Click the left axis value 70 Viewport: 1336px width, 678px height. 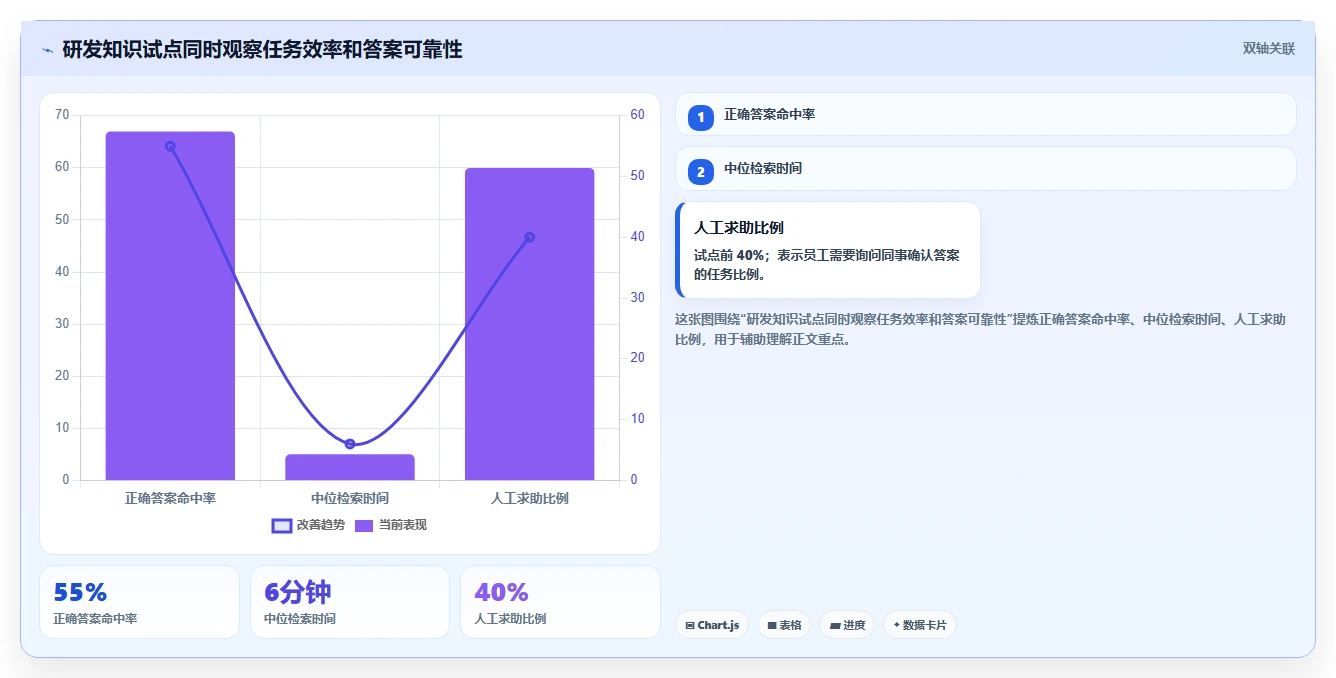[x=62, y=115]
